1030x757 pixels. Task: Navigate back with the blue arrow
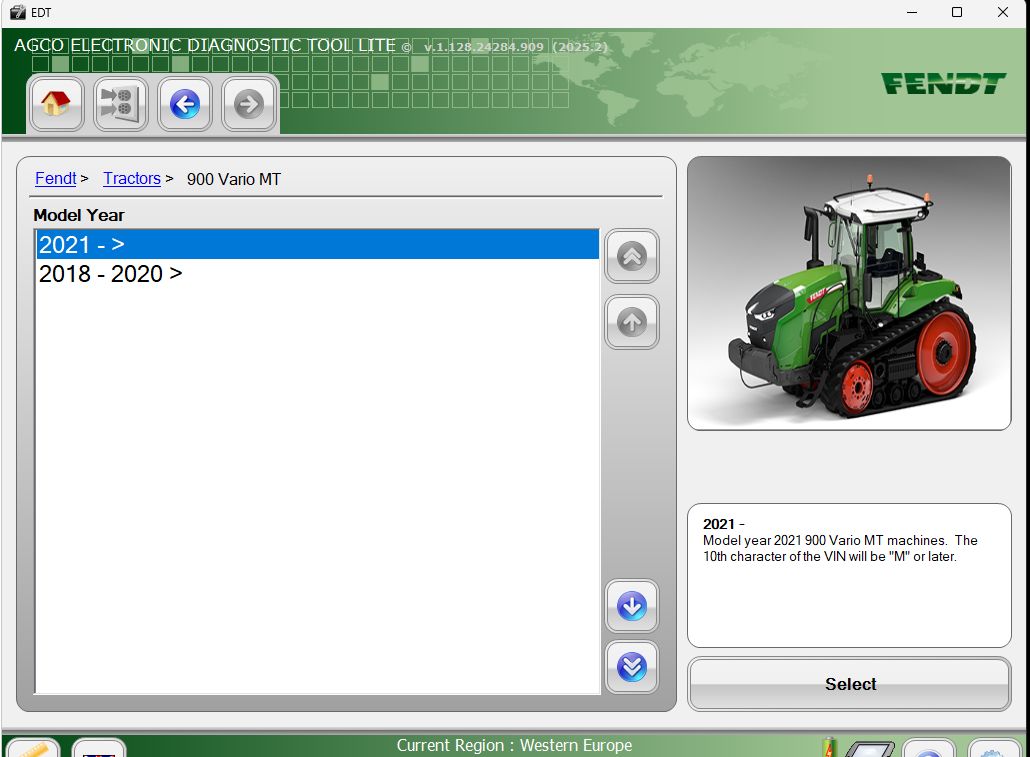click(185, 104)
